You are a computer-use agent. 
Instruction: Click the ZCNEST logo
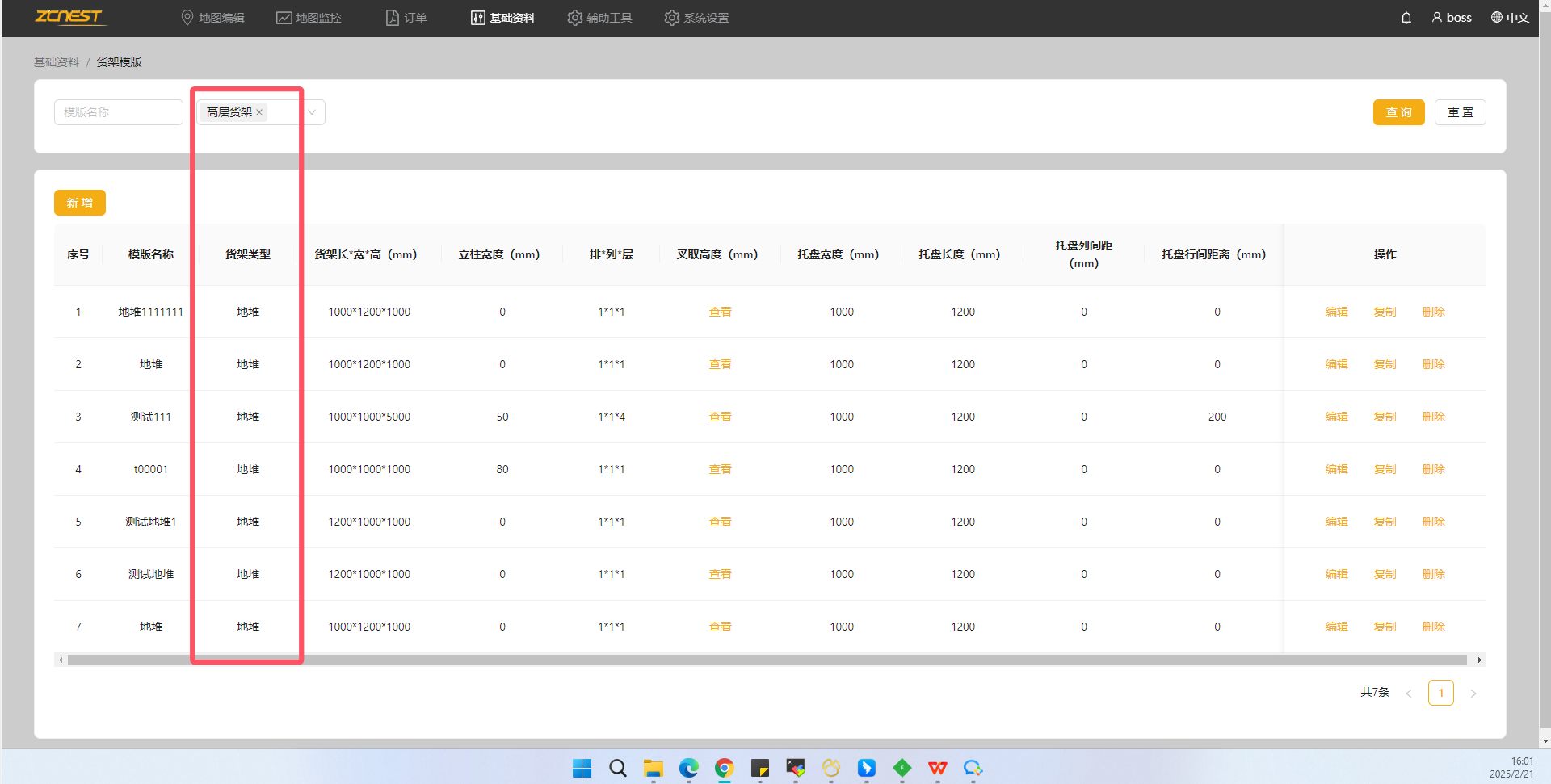tap(69, 17)
